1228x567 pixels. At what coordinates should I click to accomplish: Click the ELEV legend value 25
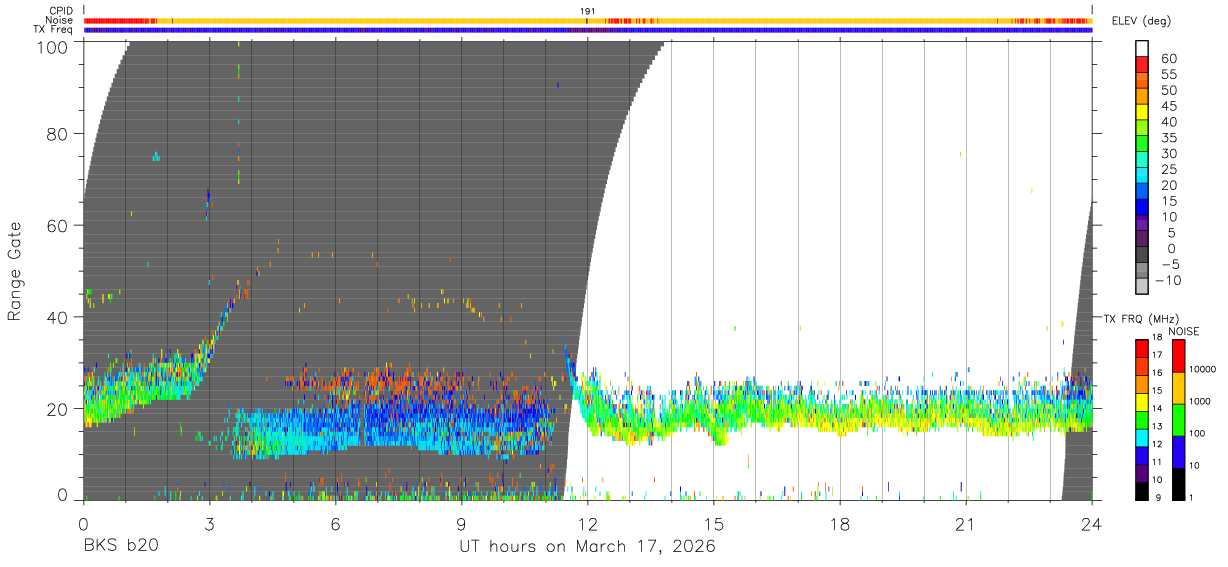1168,170
